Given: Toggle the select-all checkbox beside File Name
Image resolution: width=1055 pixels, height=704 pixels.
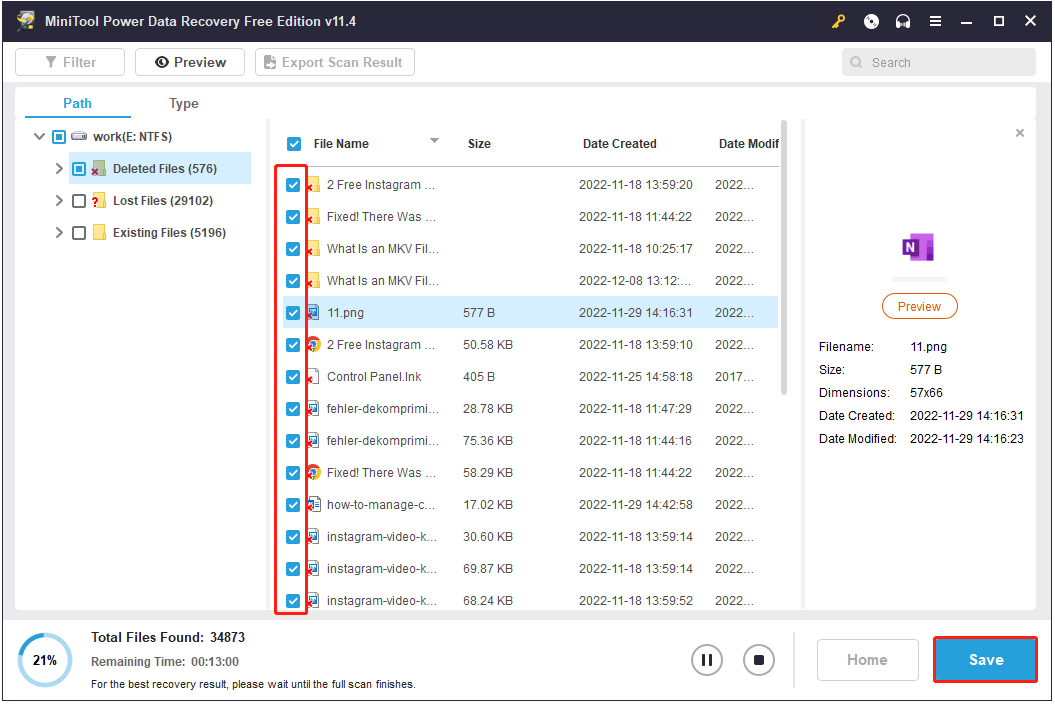Looking at the screenshot, I should [294, 144].
